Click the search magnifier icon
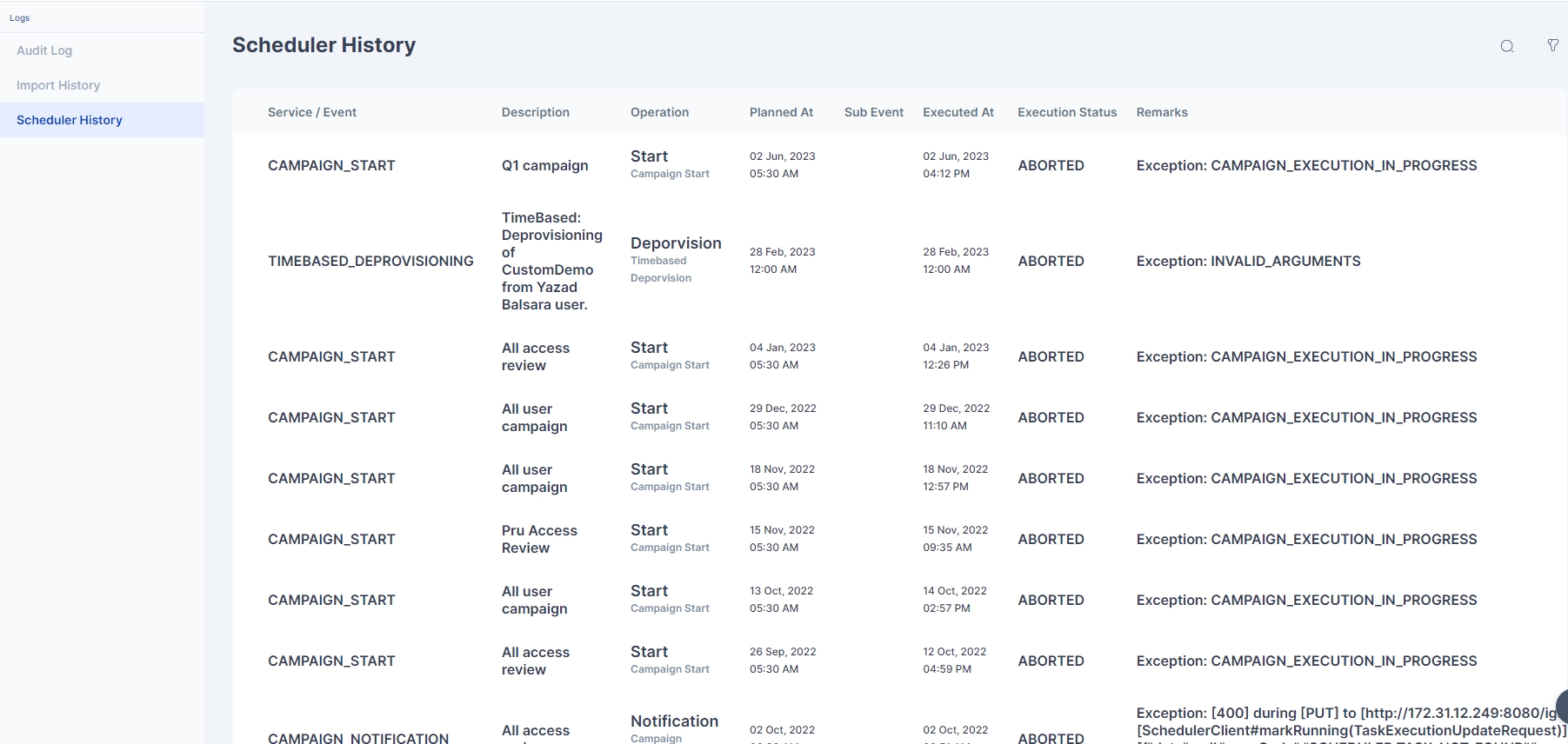This screenshot has width=1568, height=744. 1507,46
